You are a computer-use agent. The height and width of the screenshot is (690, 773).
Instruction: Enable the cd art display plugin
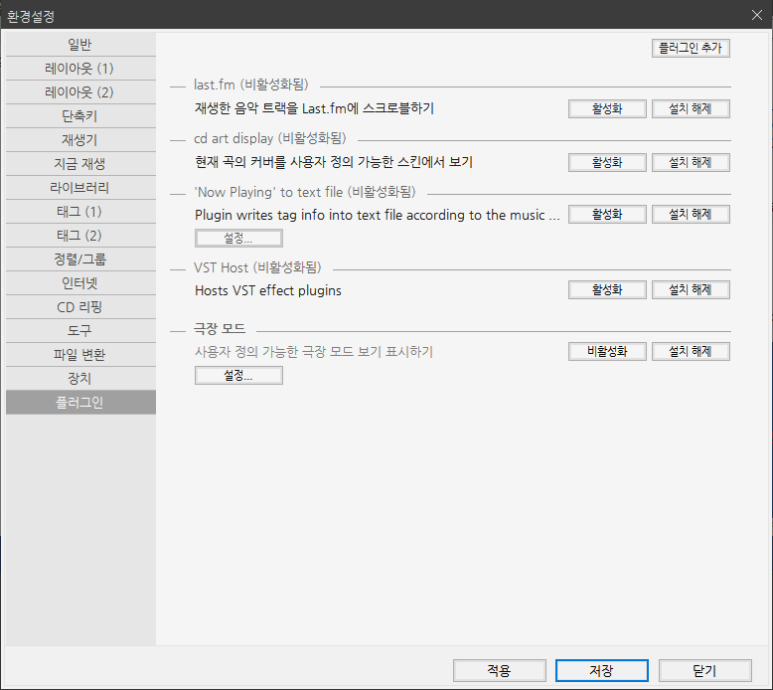(607, 163)
